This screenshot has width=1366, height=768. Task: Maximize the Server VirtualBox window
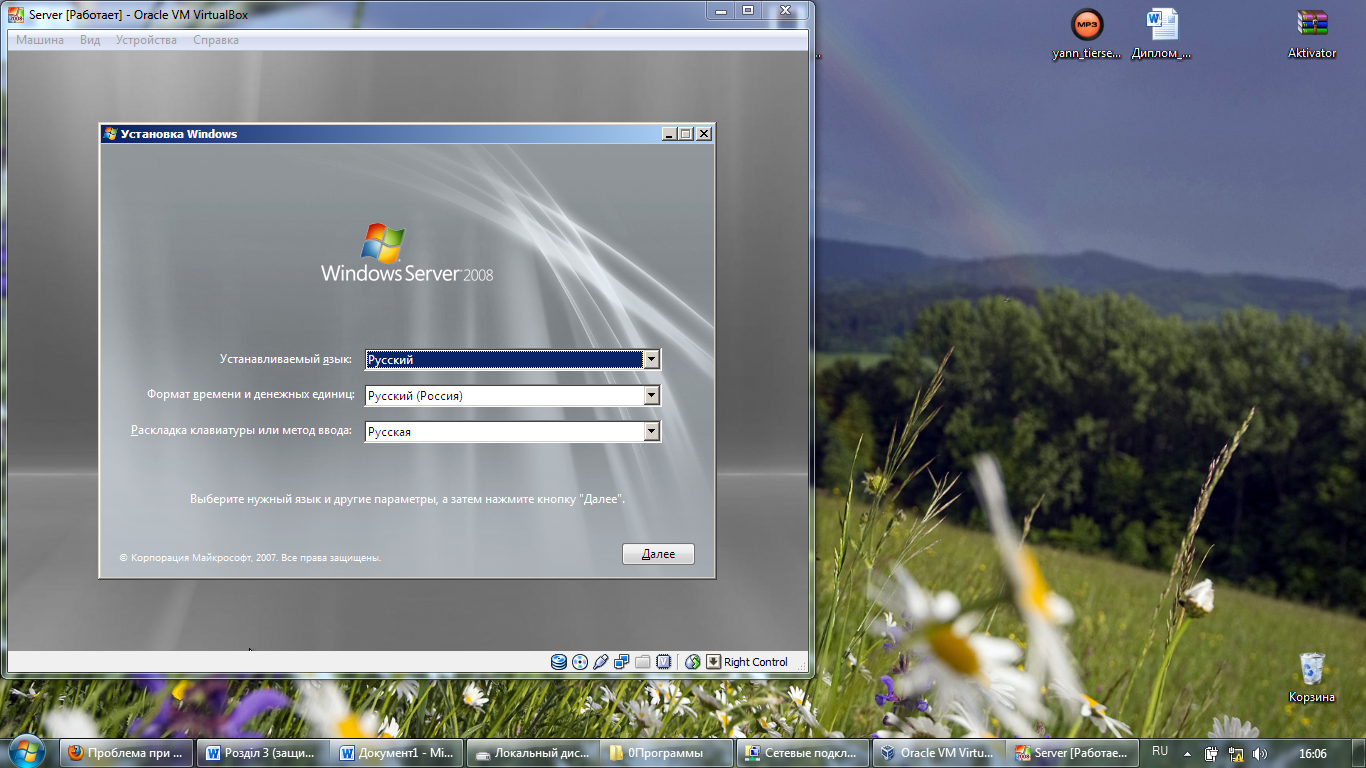[748, 10]
